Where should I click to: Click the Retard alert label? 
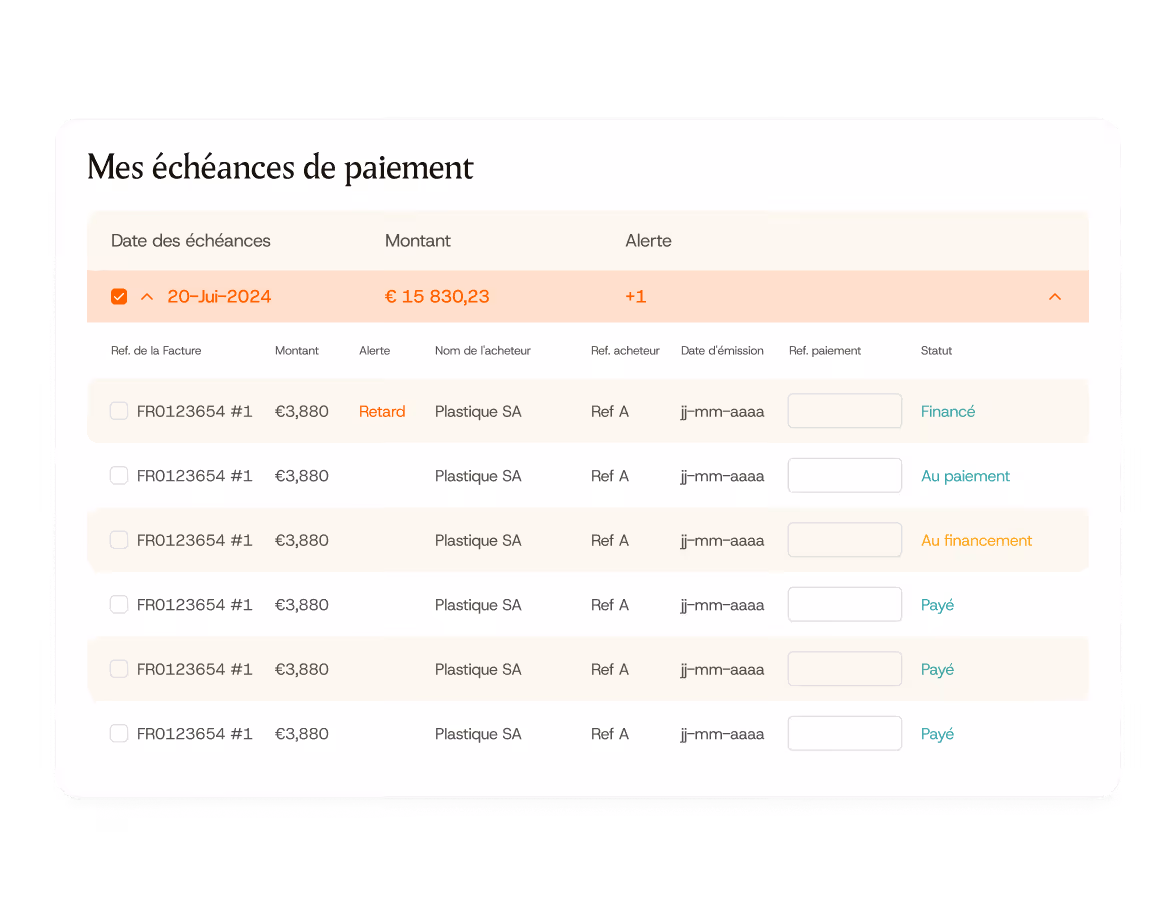coord(382,411)
